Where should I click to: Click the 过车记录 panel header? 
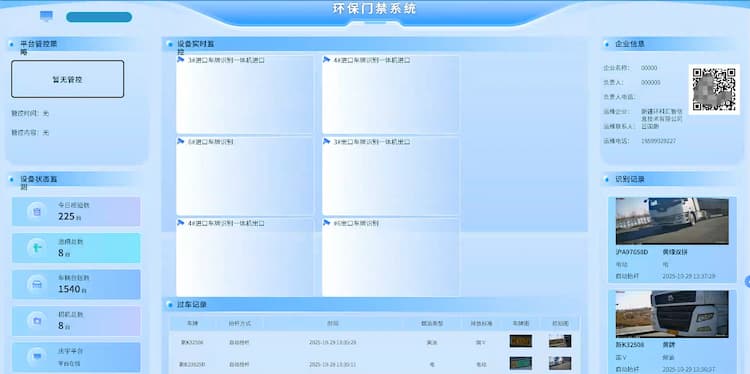click(x=375, y=304)
